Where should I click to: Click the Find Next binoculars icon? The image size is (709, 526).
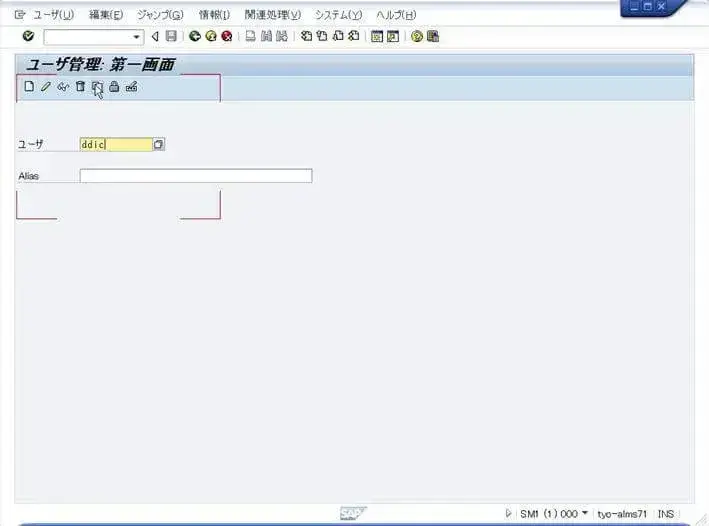(282, 36)
